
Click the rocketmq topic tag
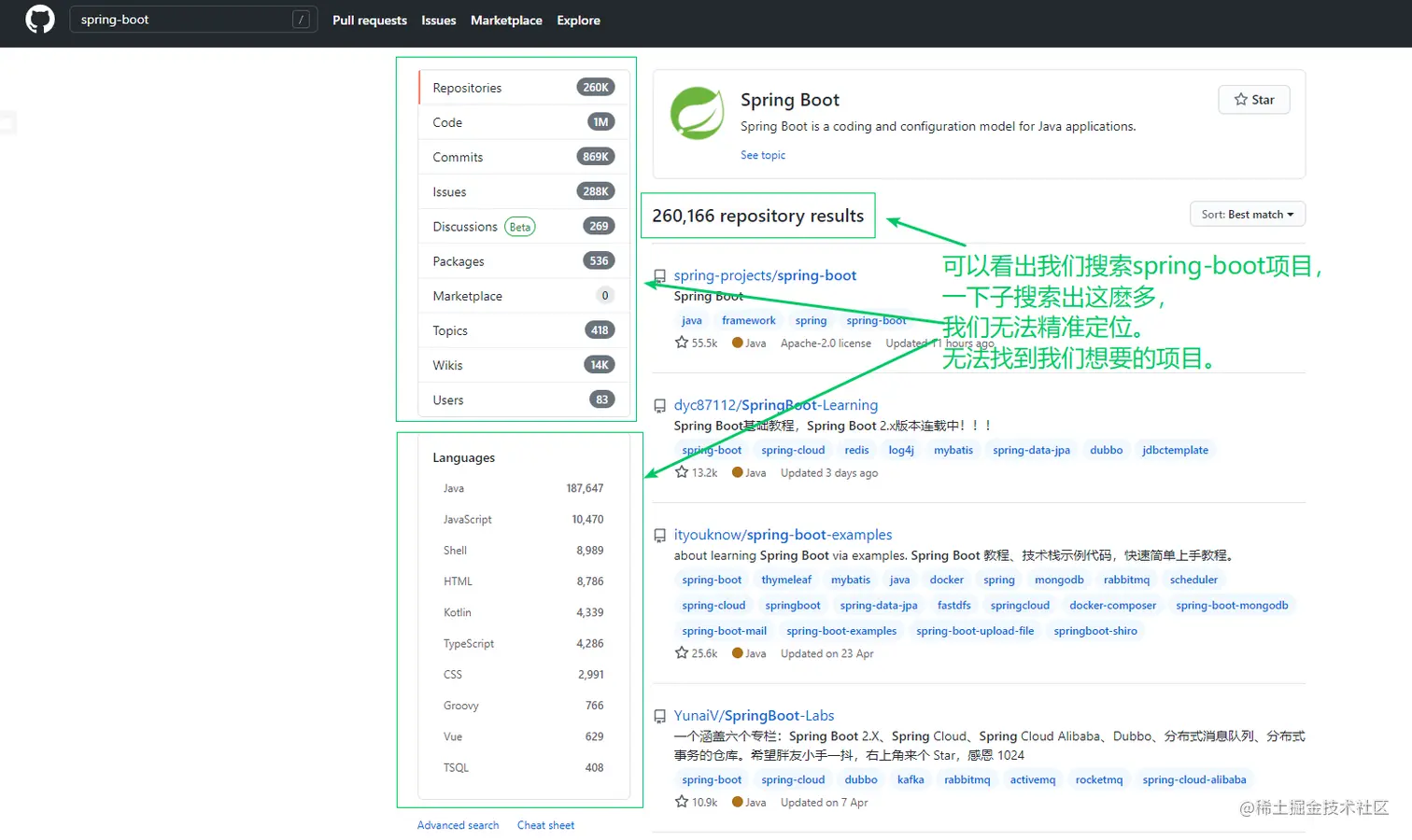point(1099,779)
